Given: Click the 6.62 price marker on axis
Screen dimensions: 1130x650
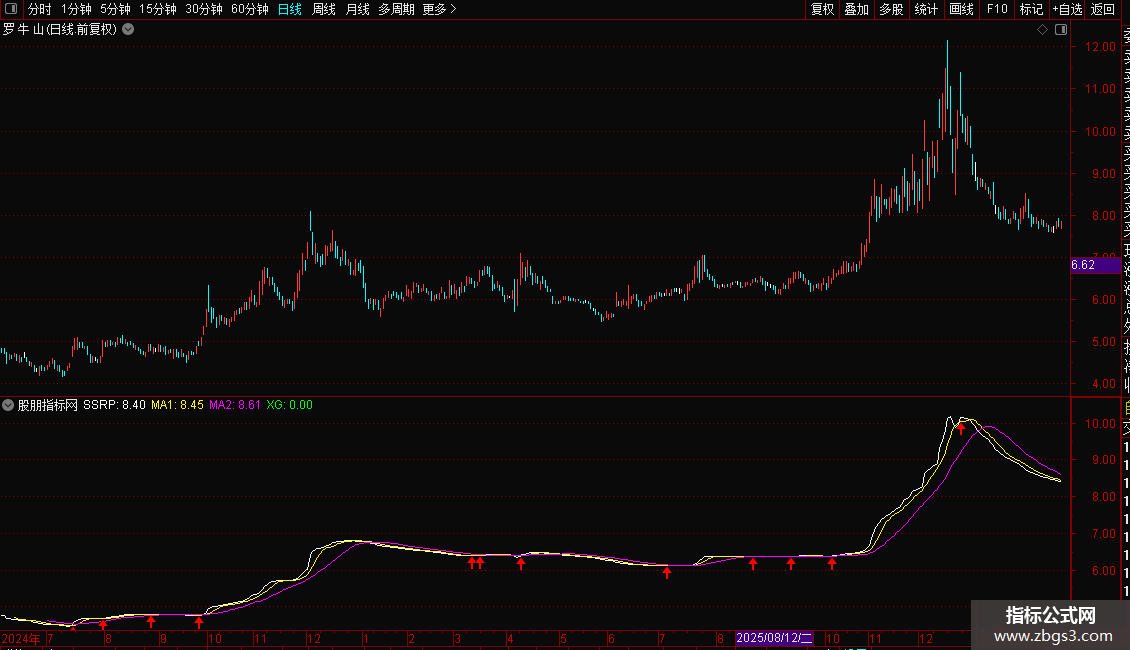Looking at the screenshot, I should (x=1095, y=264).
